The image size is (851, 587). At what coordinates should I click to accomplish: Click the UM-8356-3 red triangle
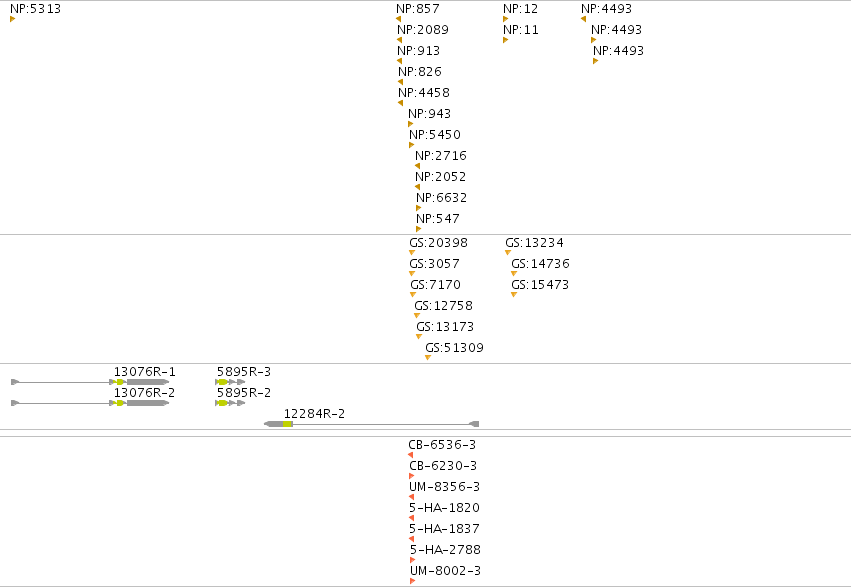click(411, 497)
